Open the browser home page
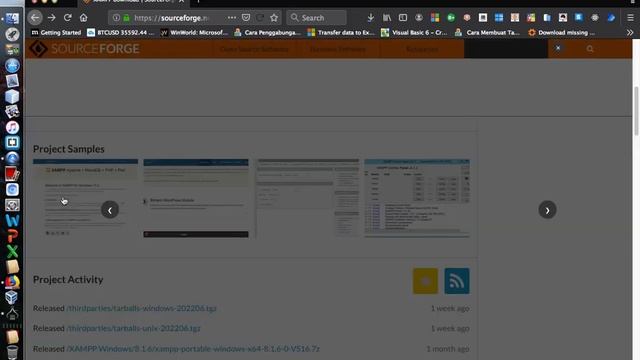This screenshot has width=640, height=360. pyautogui.click(x=84, y=18)
